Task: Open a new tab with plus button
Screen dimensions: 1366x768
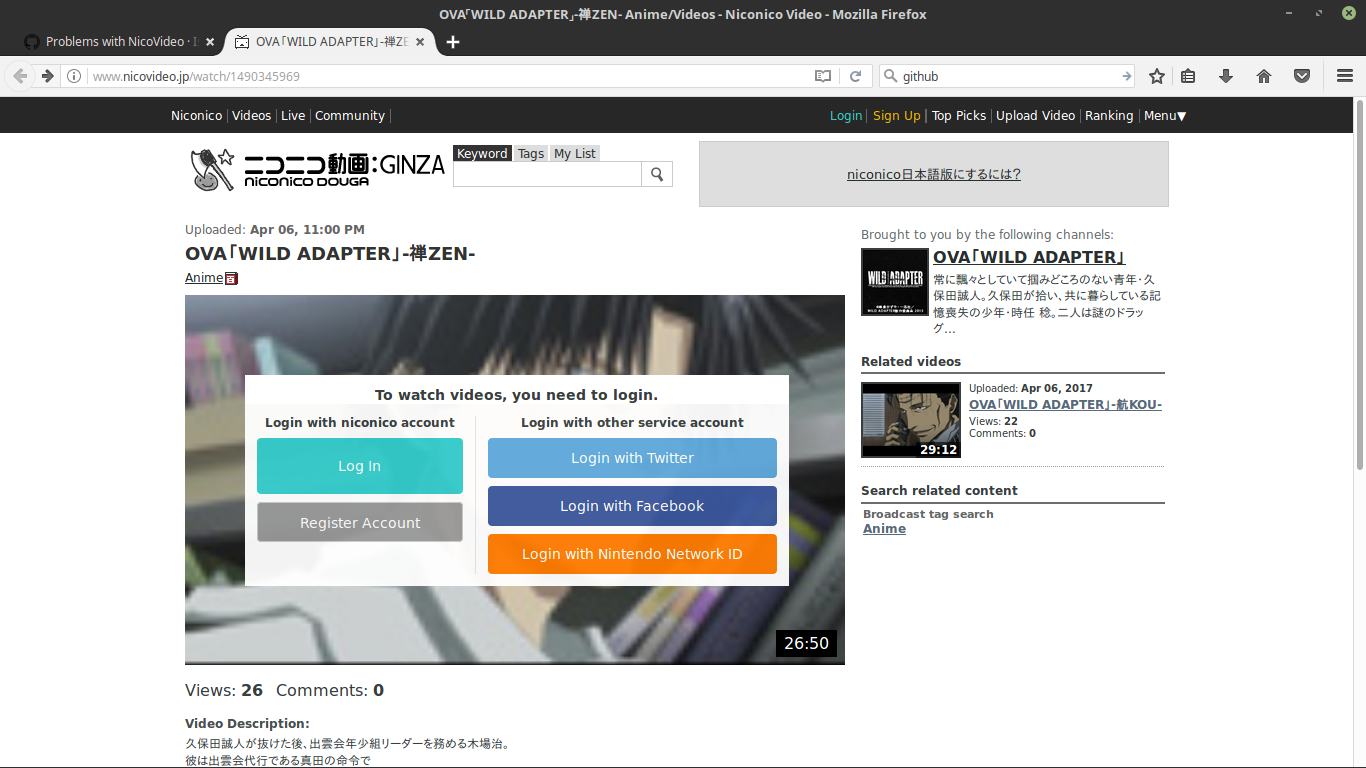Action: [453, 42]
